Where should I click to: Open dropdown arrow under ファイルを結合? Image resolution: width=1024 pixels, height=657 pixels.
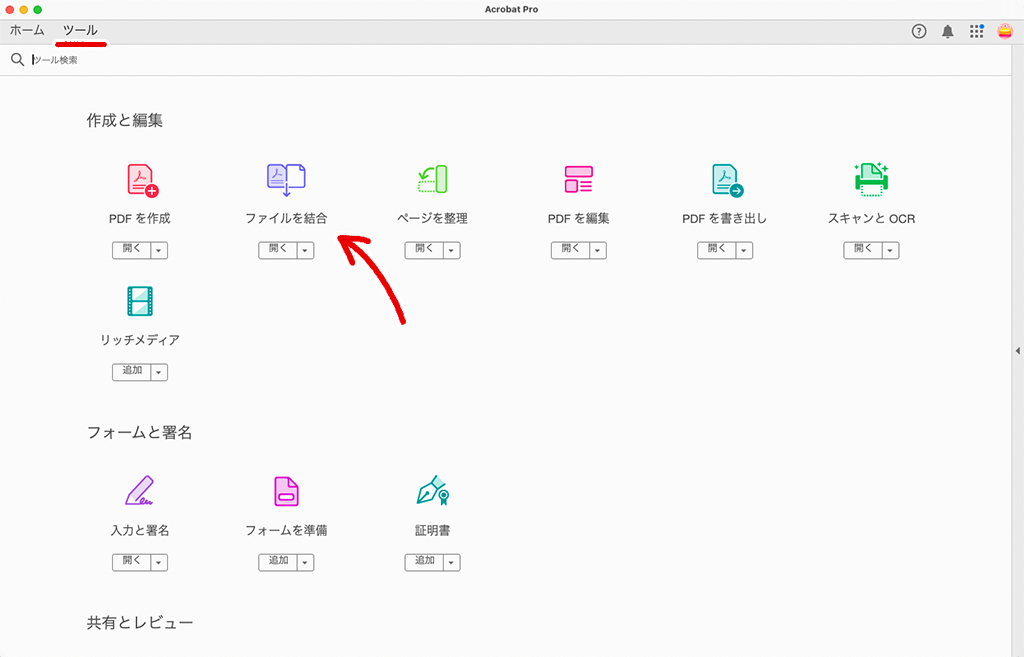tap(305, 250)
